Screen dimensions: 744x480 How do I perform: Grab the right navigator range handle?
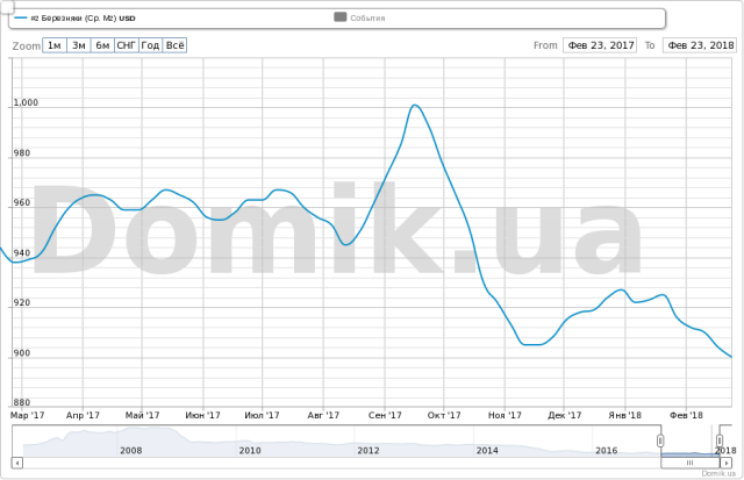(x=719, y=441)
